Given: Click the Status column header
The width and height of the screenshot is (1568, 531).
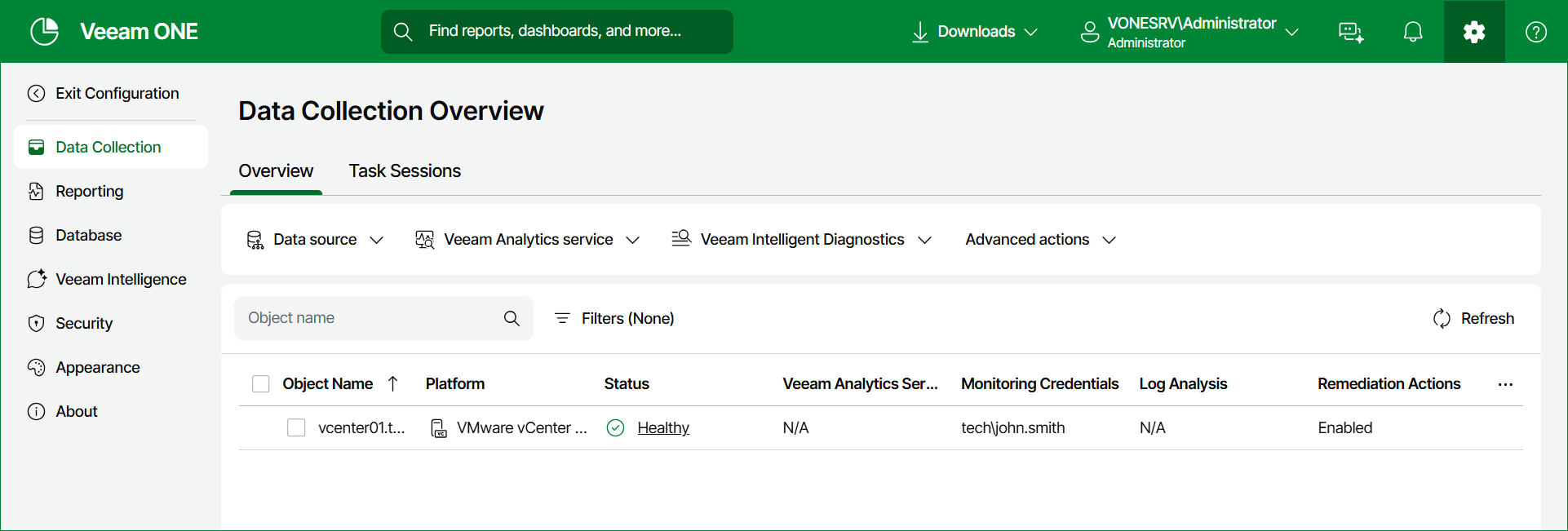Looking at the screenshot, I should 627,383.
